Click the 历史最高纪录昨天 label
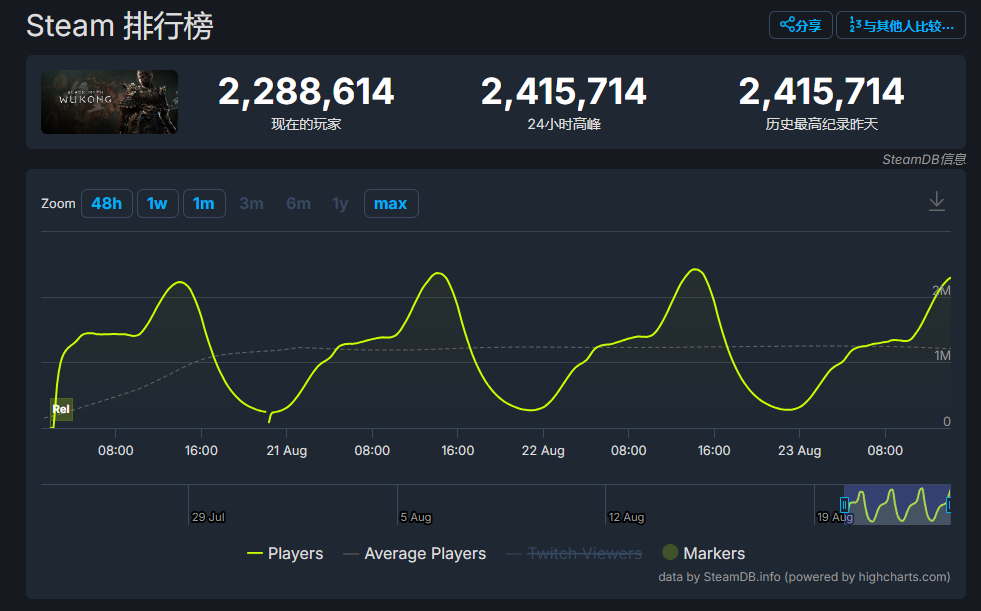The height and width of the screenshot is (611, 981). (x=821, y=124)
